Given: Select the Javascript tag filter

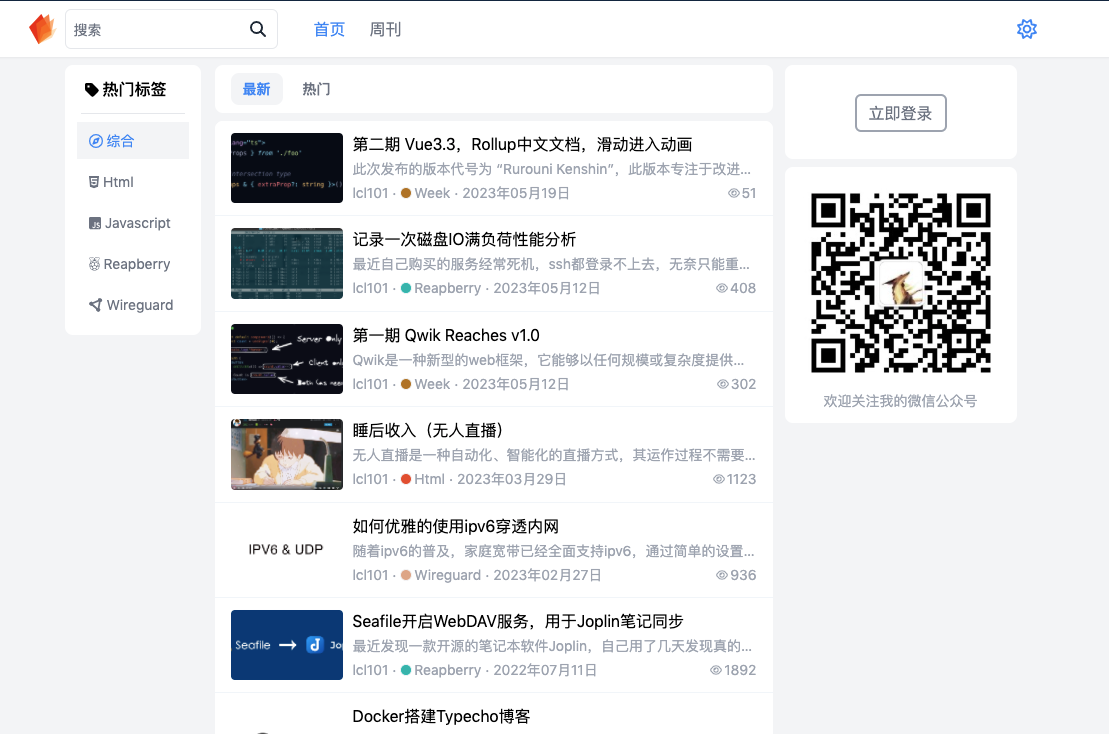Looking at the screenshot, I should coord(133,223).
